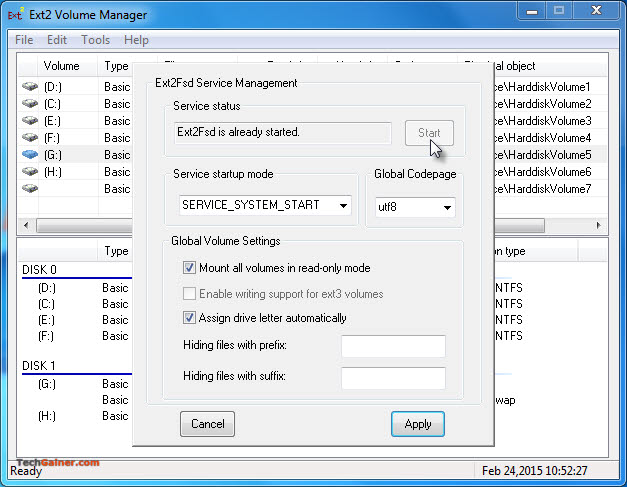Toggle Mount all volumes in read-only mode

[x=189, y=267]
